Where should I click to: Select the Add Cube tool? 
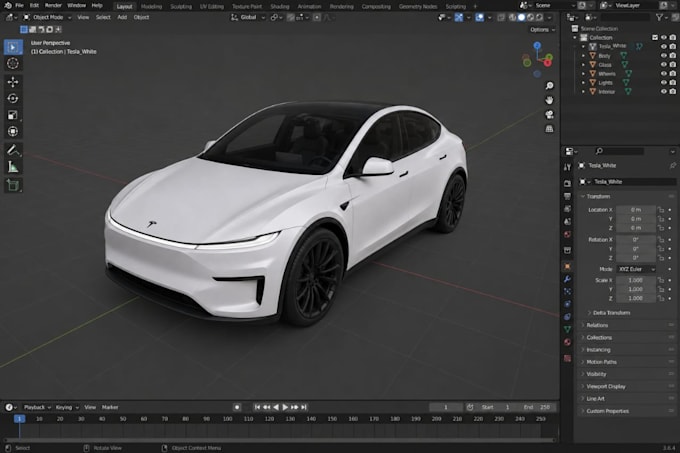(13, 186)
